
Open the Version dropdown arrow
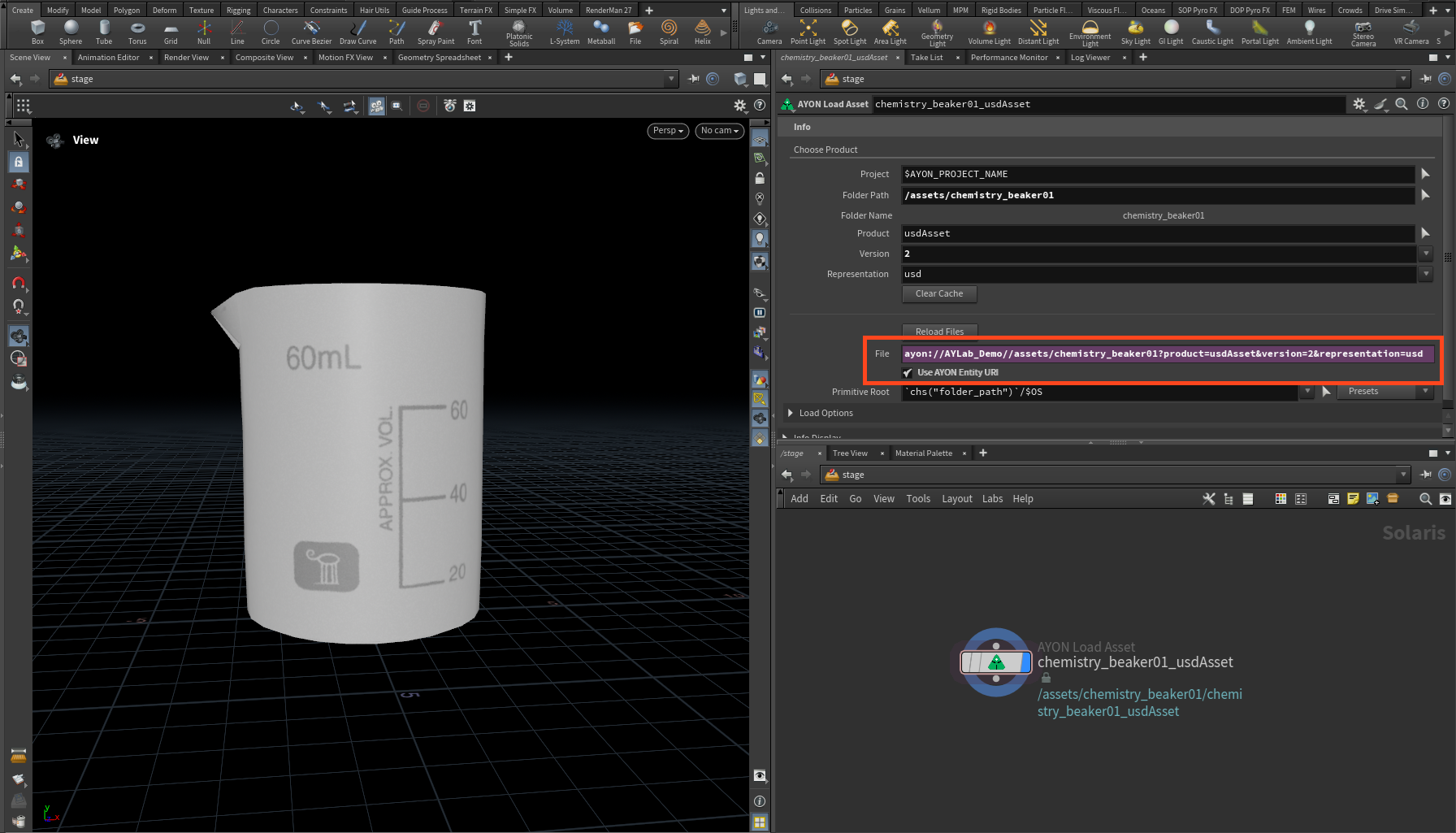coord(1426,254)
